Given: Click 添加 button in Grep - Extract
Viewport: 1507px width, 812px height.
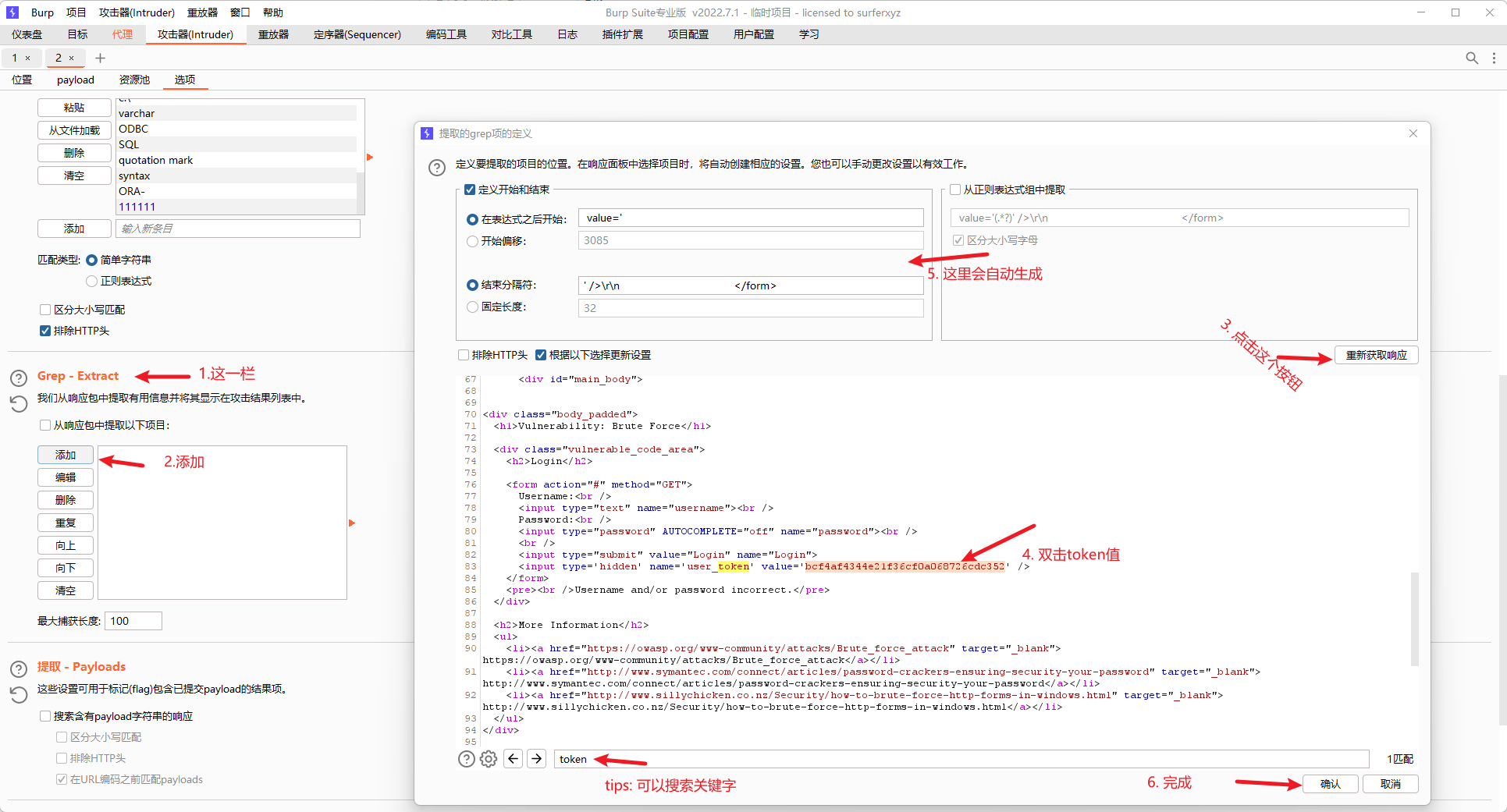Looking at the screenshot, I should 66,455.
